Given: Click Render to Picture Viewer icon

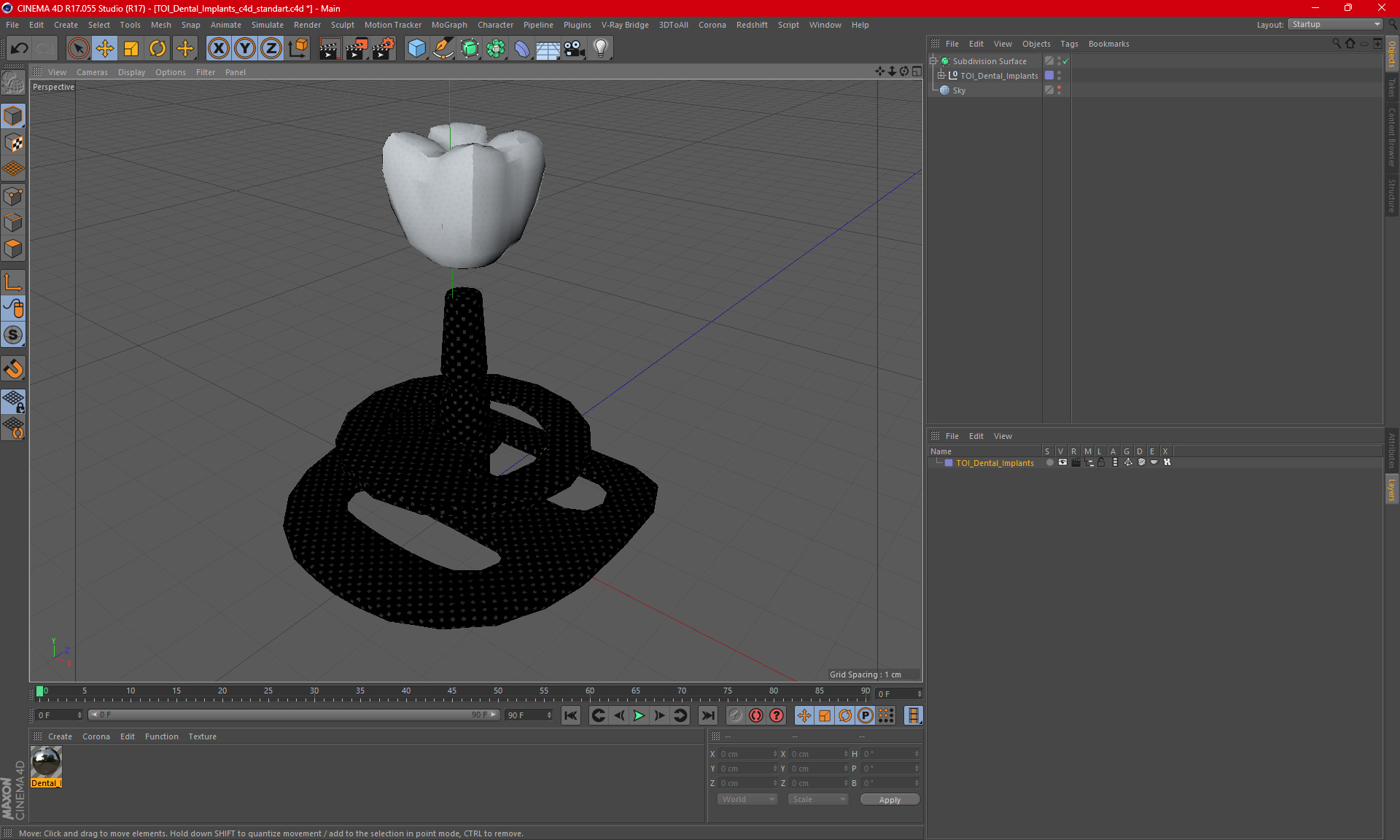Looking at the screenshot, I should pyautogui.click(x=356, y=49).
